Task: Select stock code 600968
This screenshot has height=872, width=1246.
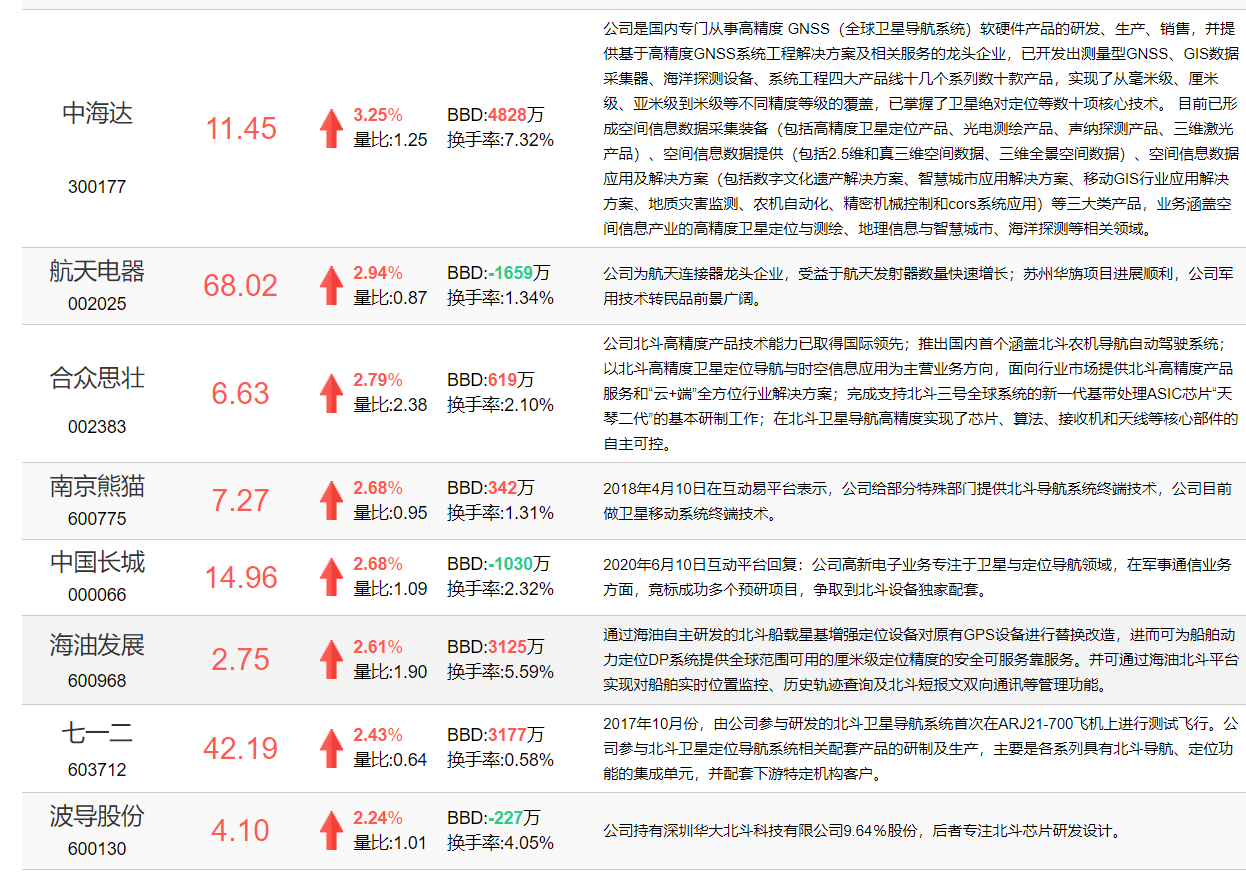Action: coord(97,681)
